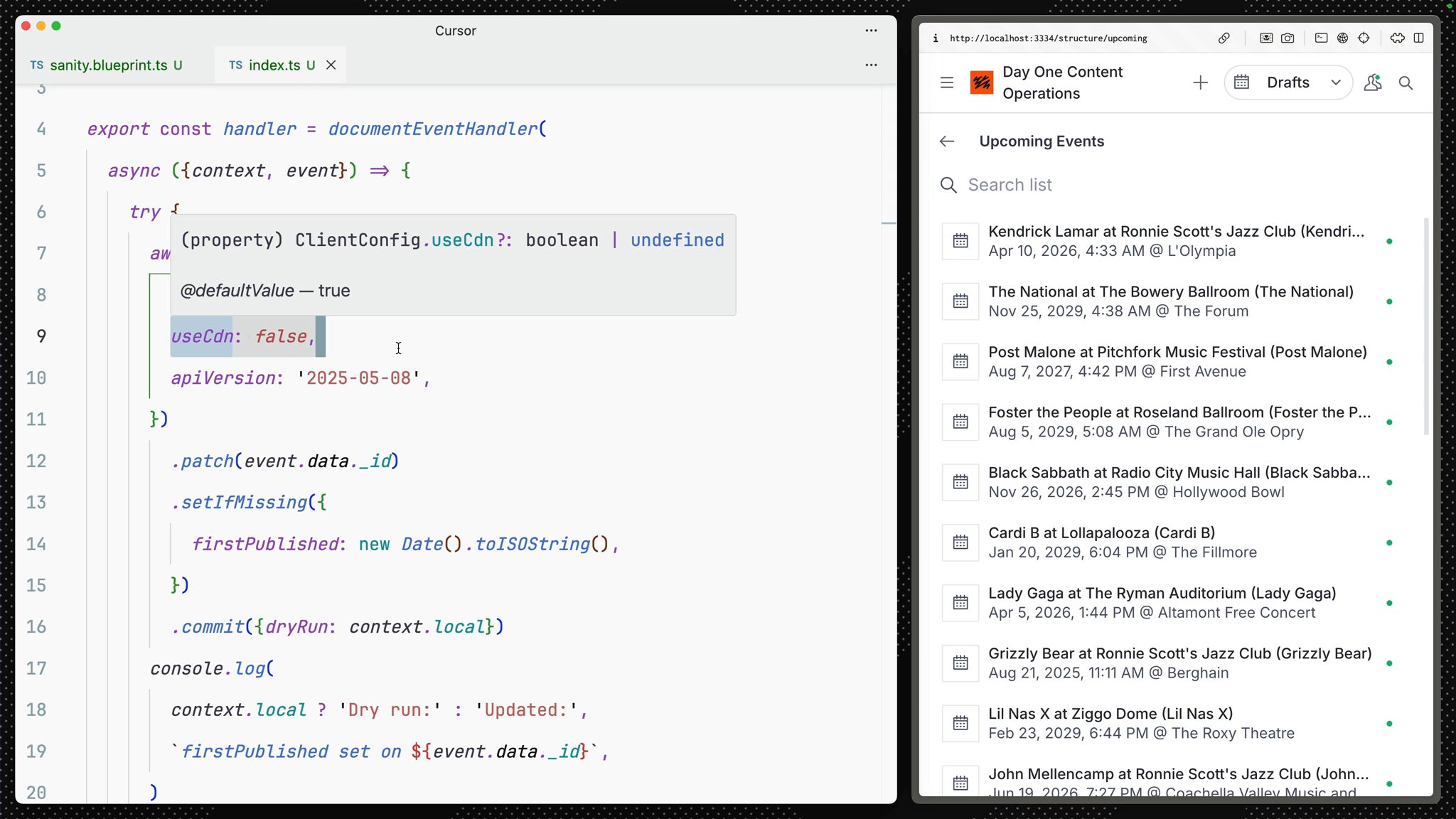Click dryRun in the commit call
This screenshot has height=819, width=1456.
point(296,627)
